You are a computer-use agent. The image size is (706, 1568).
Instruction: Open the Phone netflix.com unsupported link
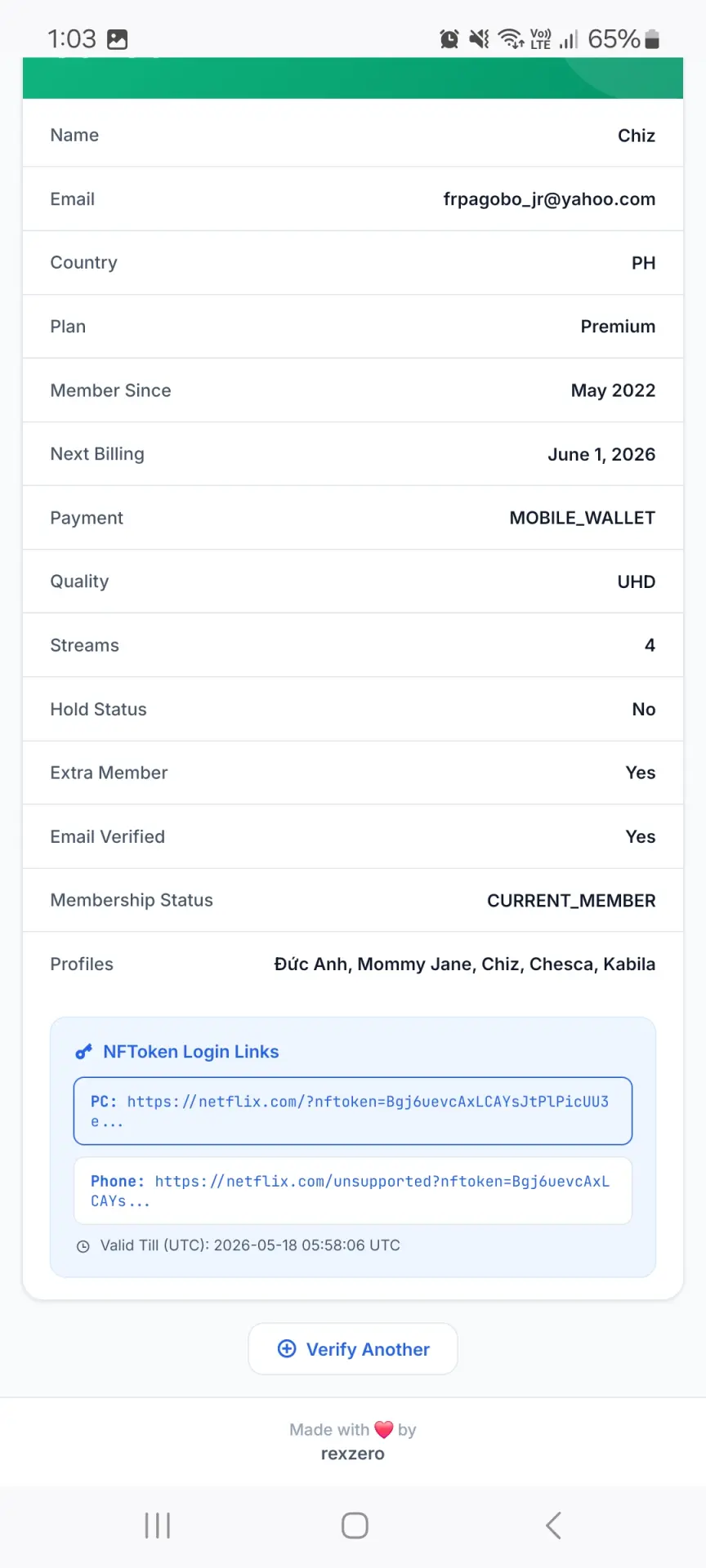pyautogui.click(x=353, y=1191)
